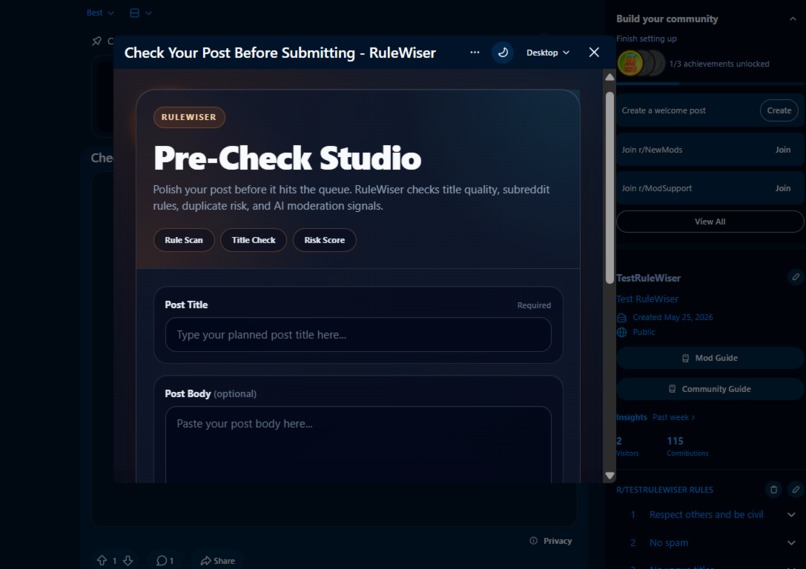
Task: Open post comments
Action: point(165,560)
